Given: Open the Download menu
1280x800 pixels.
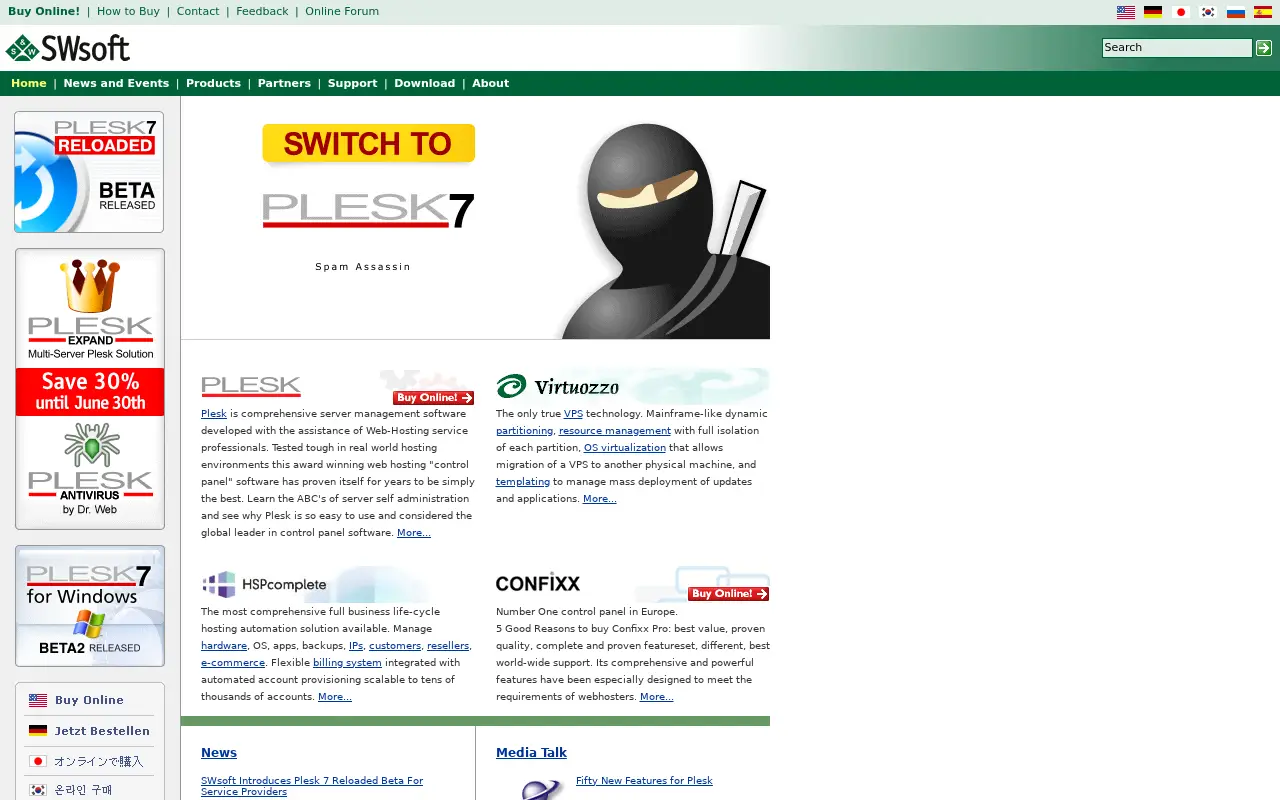Looking at the screenshot, I should click(424, 84).
